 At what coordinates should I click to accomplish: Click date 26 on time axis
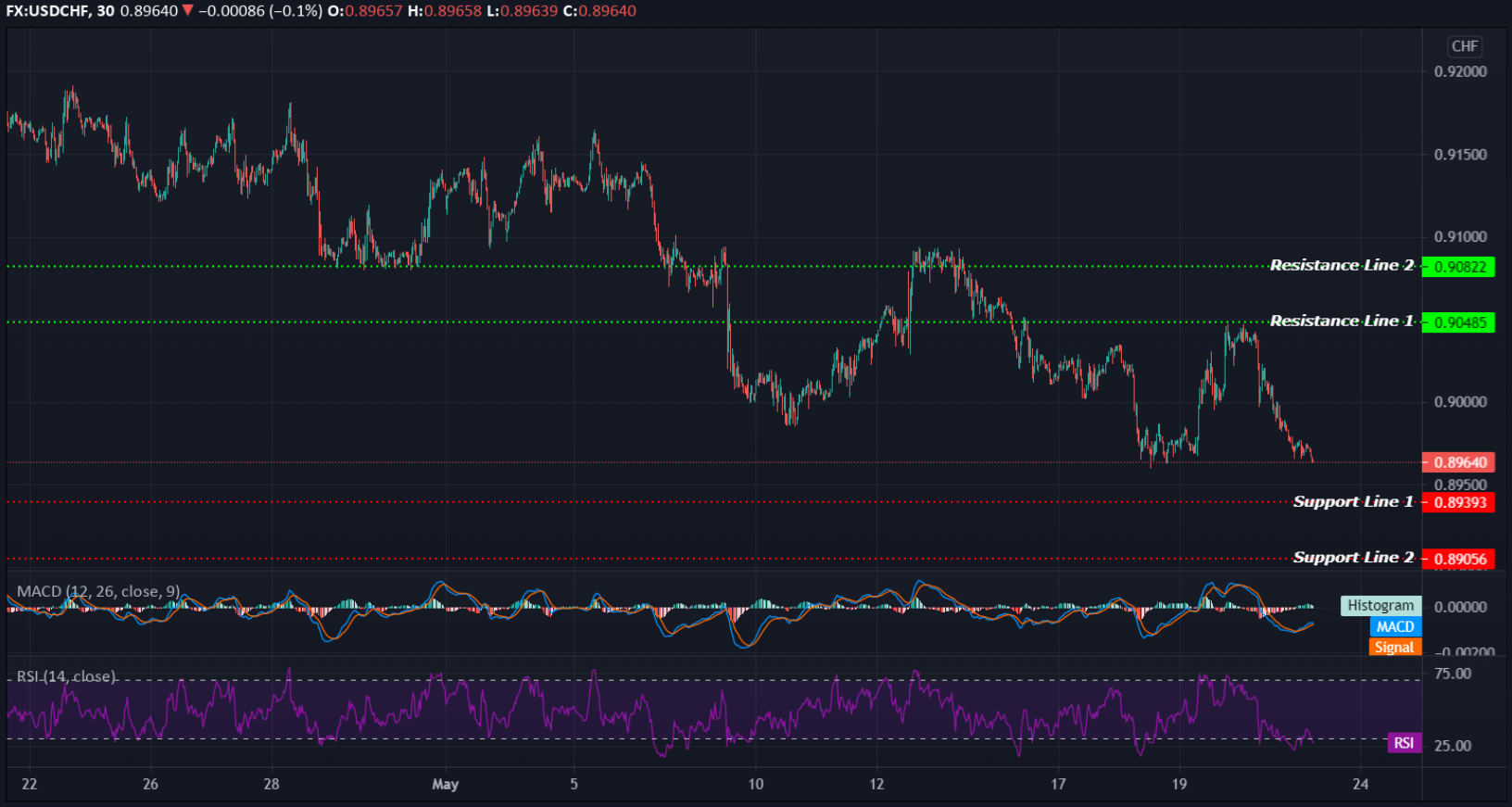tap(150, 784)
